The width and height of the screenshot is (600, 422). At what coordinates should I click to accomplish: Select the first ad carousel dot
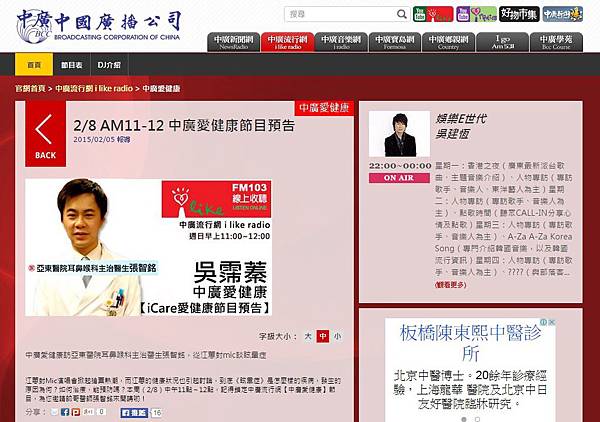coord(464,419)
